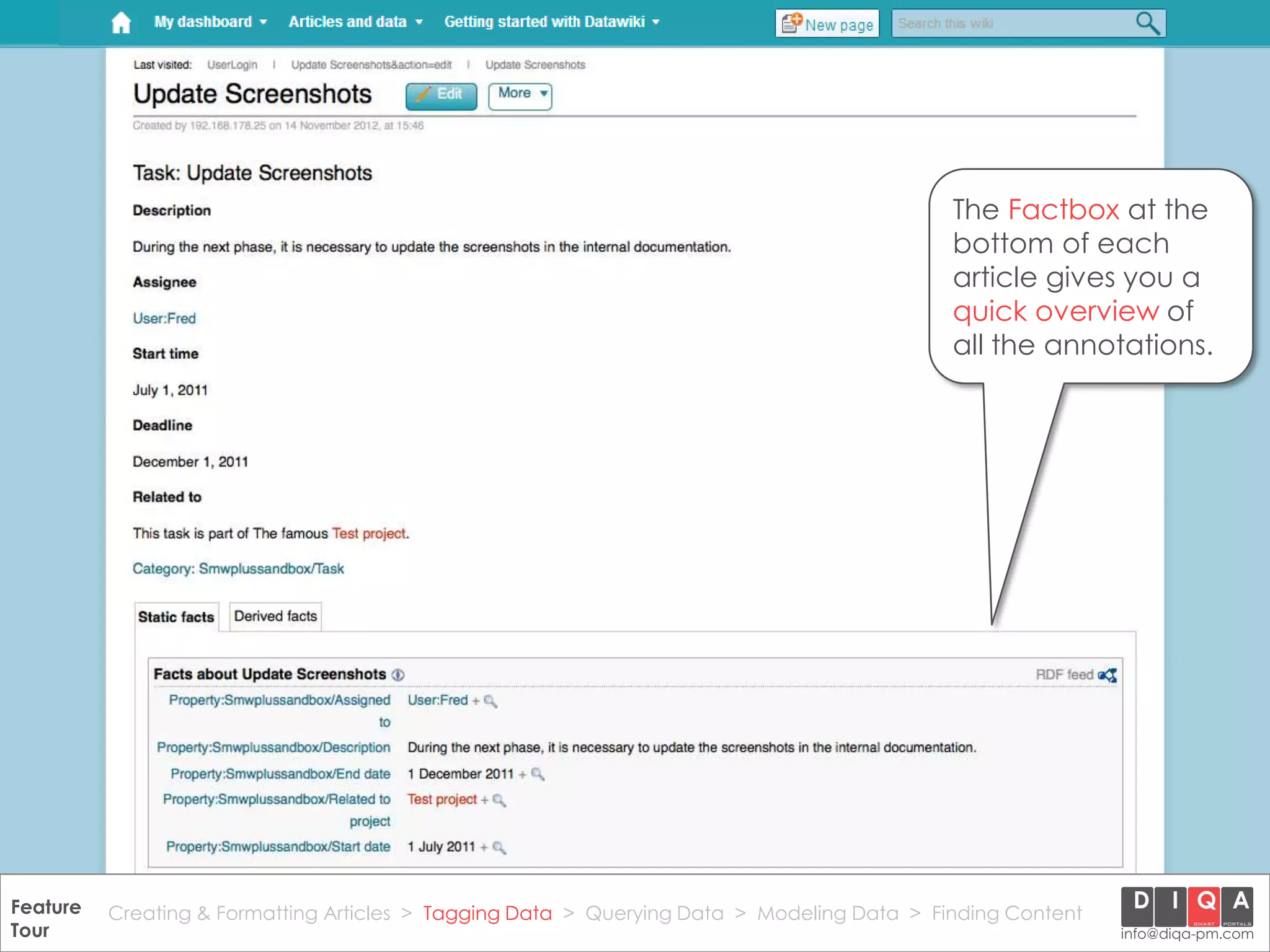Click the RDF feed text link
Screen dimensions: 1270x952
[x=1064, y=675]
